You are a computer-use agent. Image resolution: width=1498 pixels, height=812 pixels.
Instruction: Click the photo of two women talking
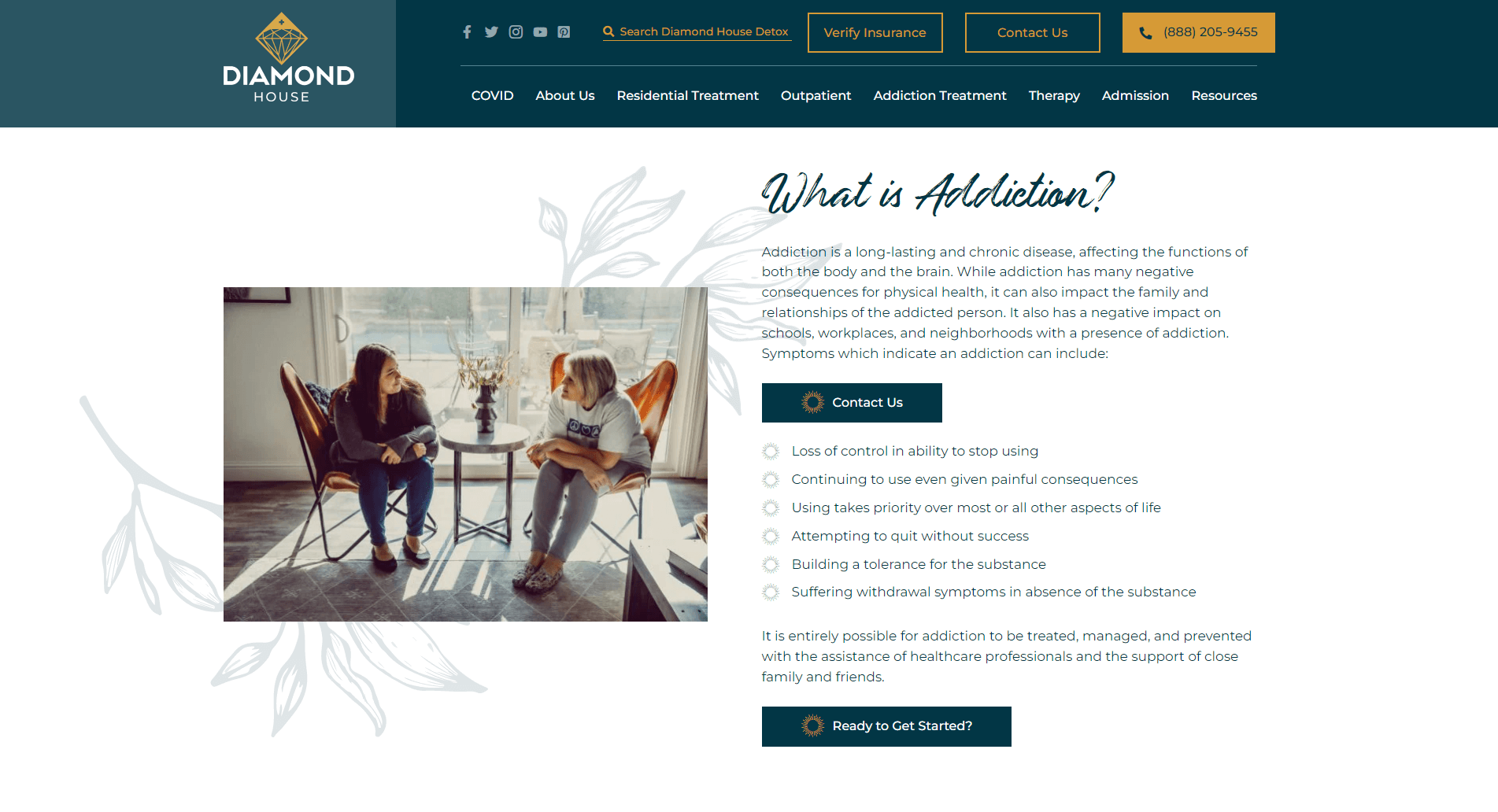(465, 454)
